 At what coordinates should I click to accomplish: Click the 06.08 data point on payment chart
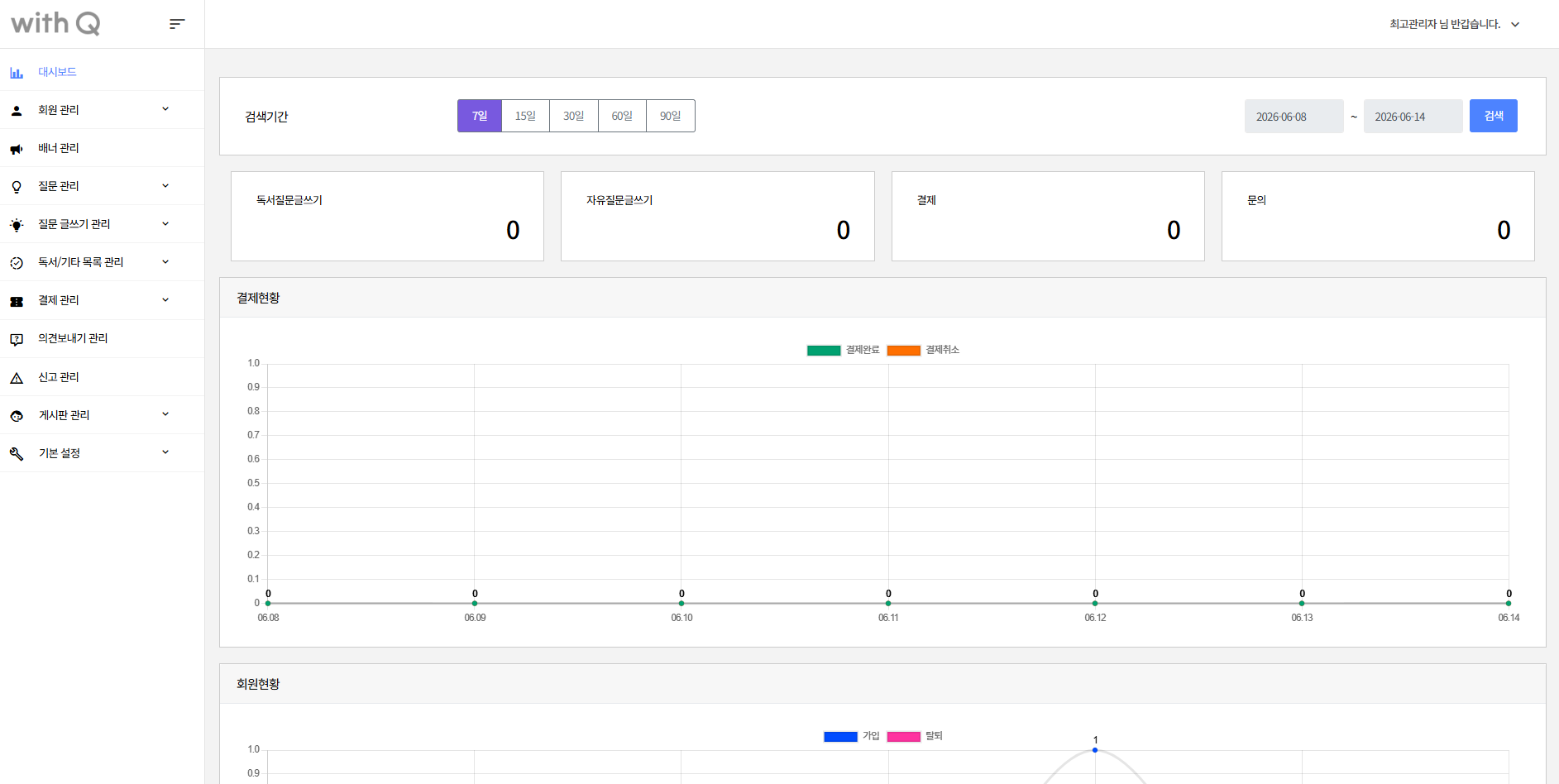pyautogui.click(x=268, y=604)
